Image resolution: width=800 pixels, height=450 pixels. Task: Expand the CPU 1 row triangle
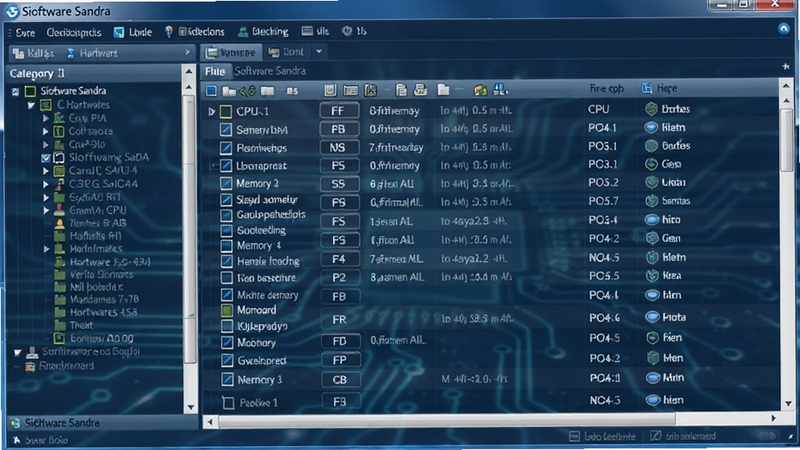pyautogui.click(x=211, y=111)
